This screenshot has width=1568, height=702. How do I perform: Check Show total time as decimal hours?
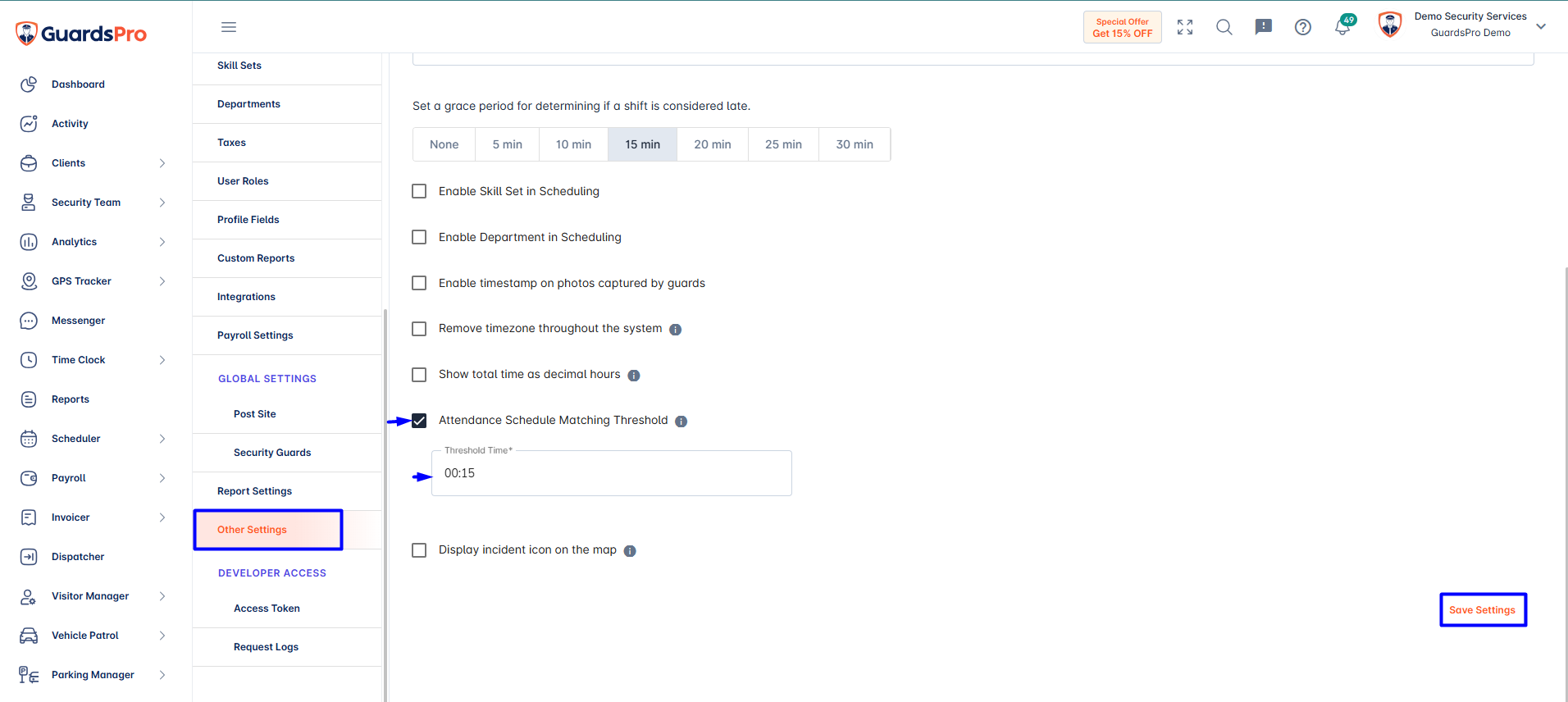419,375
